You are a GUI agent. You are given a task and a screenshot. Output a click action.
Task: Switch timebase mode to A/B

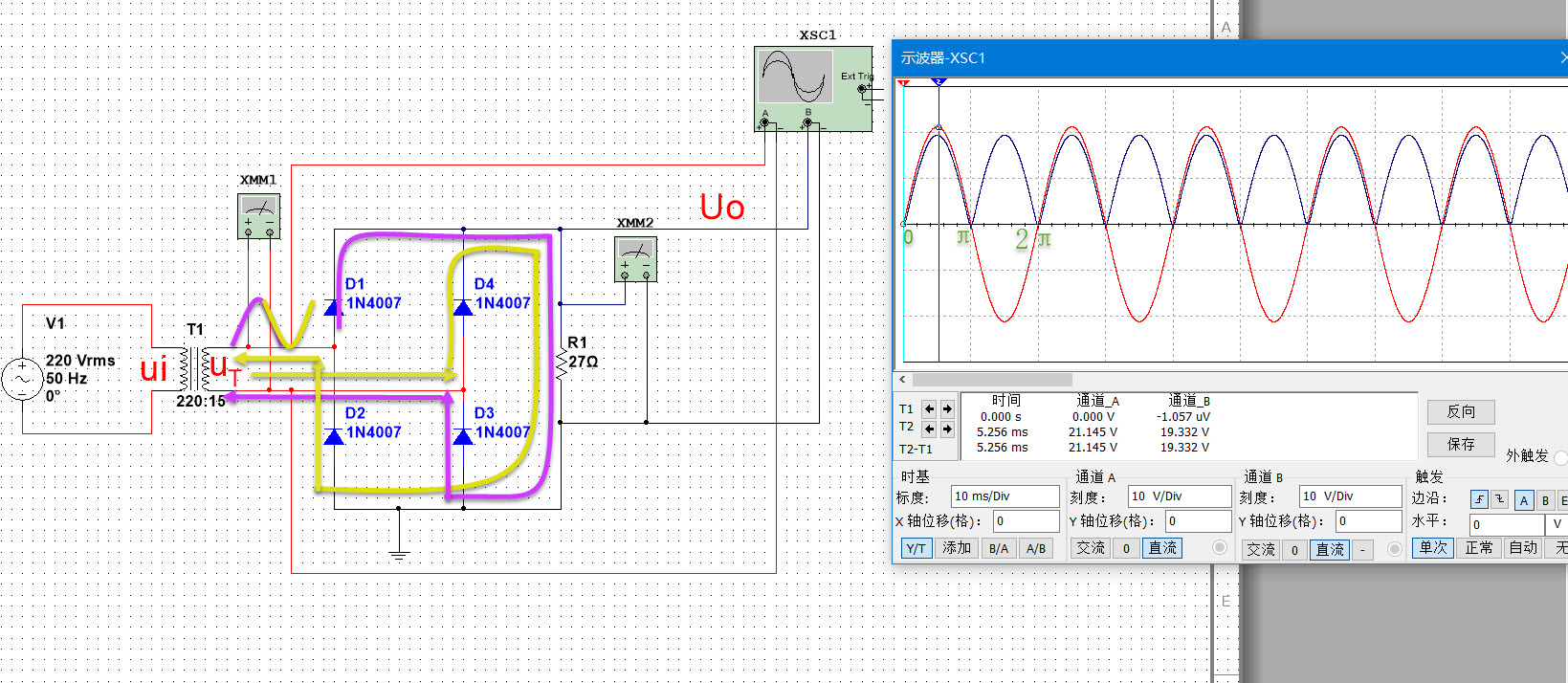1036,548
